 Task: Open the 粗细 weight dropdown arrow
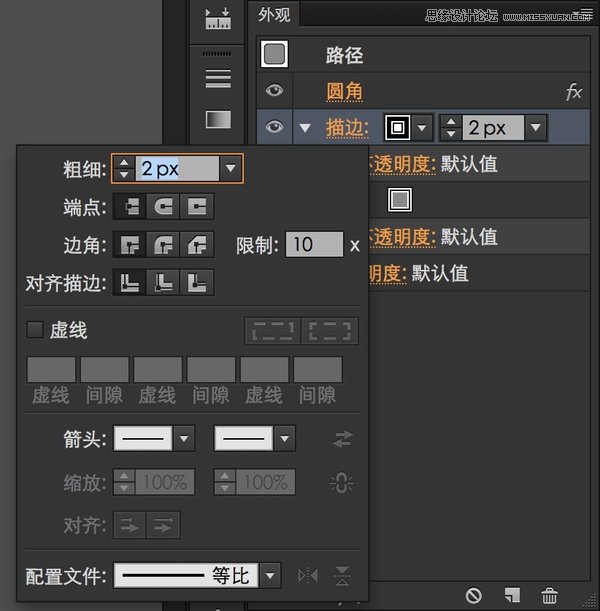pos(231,168)
